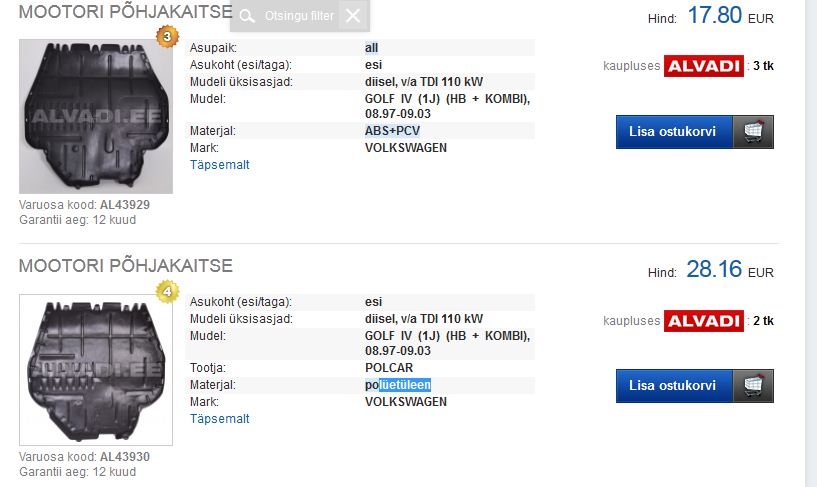817x487 pixels.
Task: Click the search magnifier icon in Otsingu filter
Action: pos(247,16)
